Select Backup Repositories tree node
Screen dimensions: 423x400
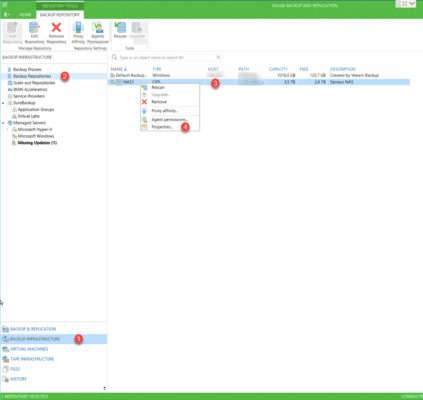pyautogui.click(x=32, y=76)
